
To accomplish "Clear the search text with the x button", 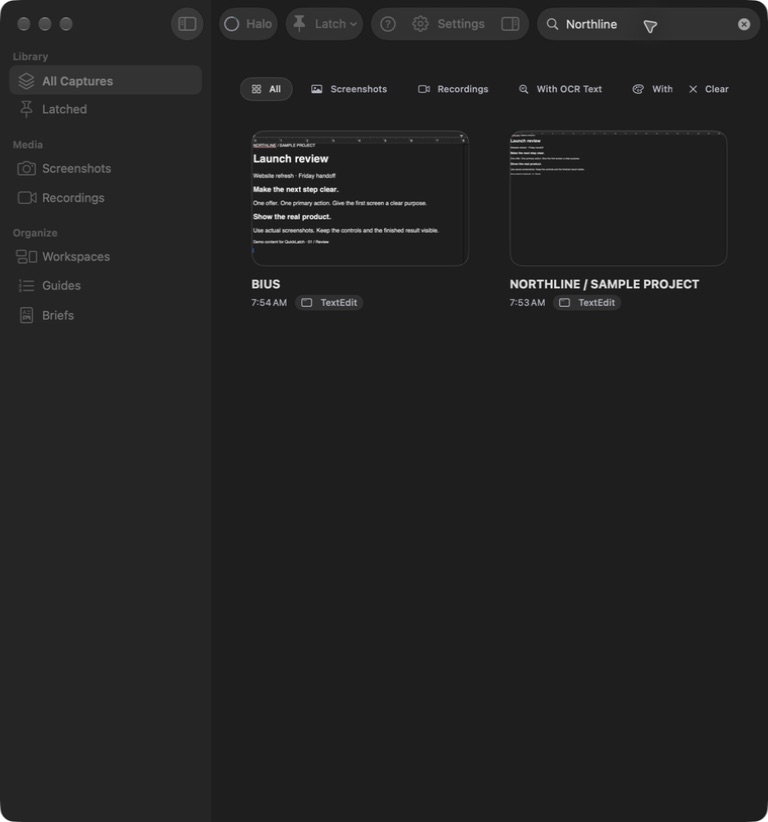I will [744, 24].
